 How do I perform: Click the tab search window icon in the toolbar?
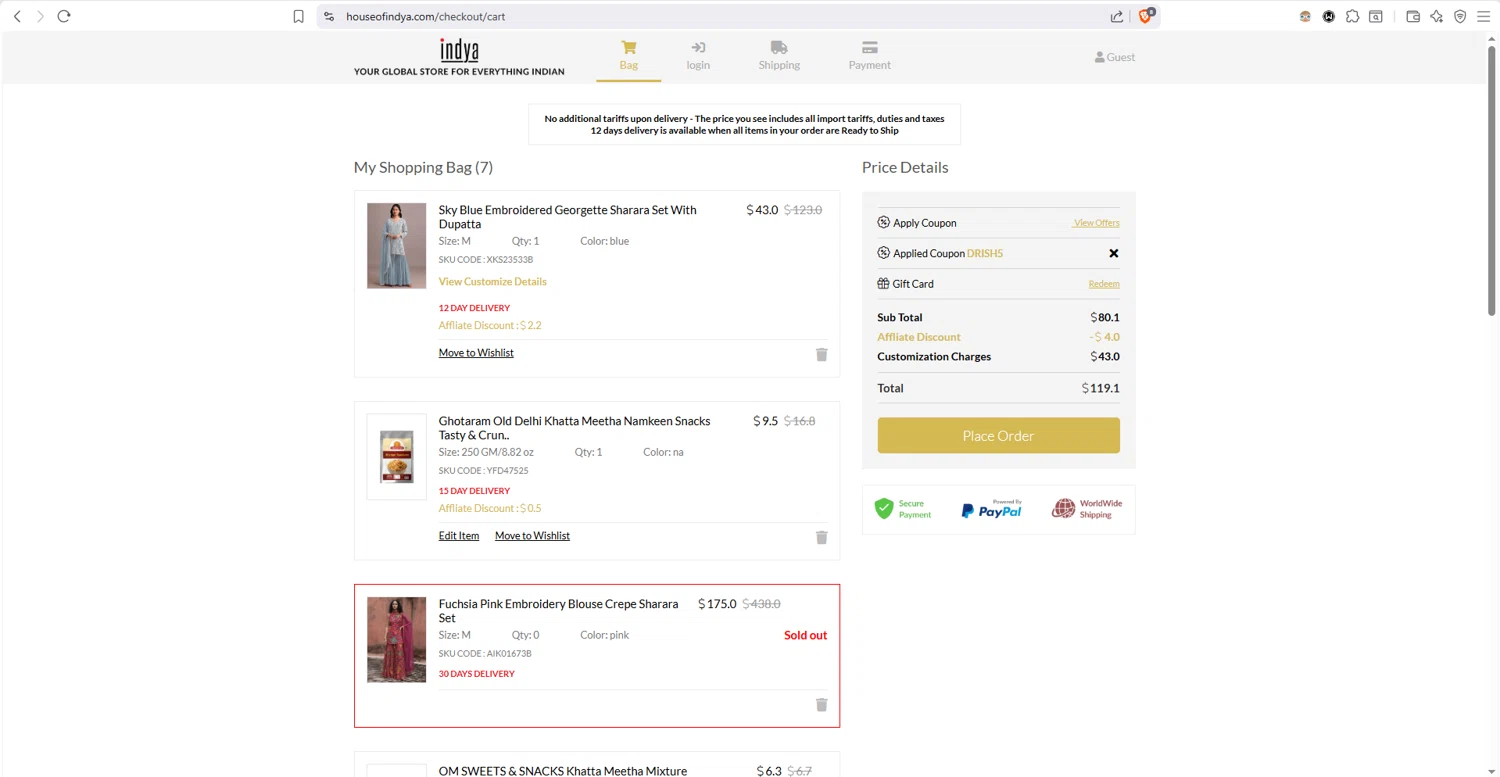(1376, 16)
